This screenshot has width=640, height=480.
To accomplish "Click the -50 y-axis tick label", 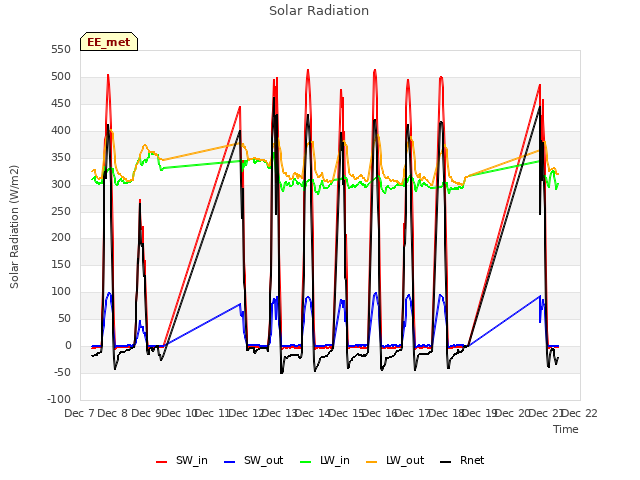I will click(x=62, y=372).
